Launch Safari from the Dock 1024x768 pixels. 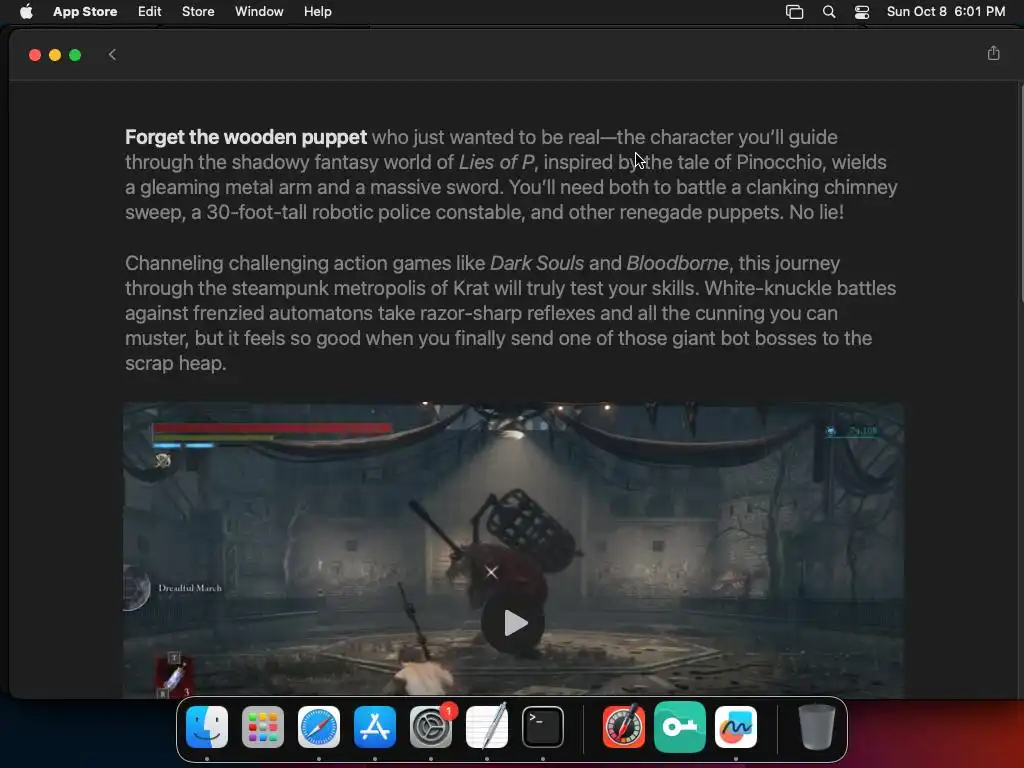[319, 727]
